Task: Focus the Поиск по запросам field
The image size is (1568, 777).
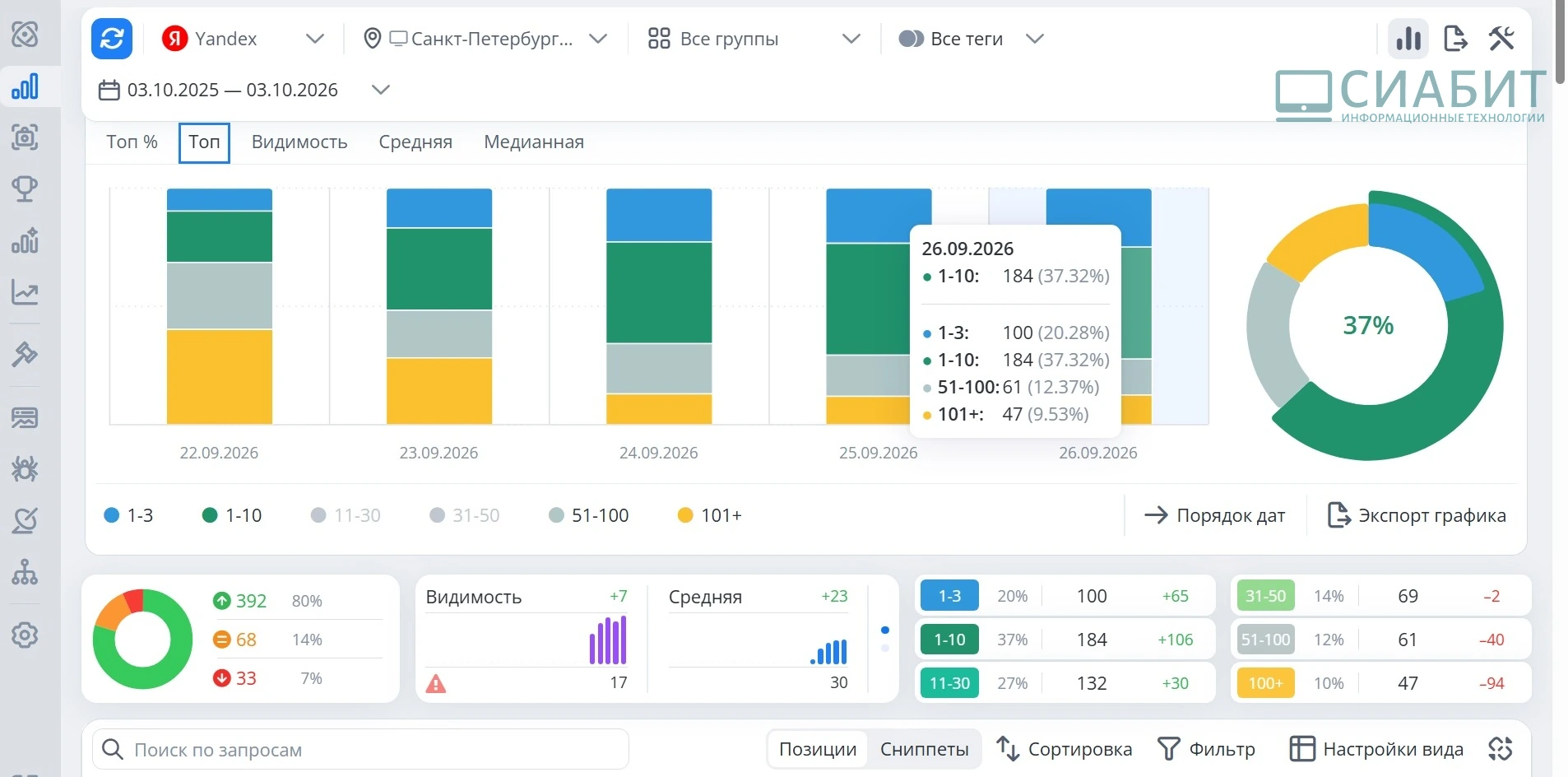Action: (x=360, y=749)
